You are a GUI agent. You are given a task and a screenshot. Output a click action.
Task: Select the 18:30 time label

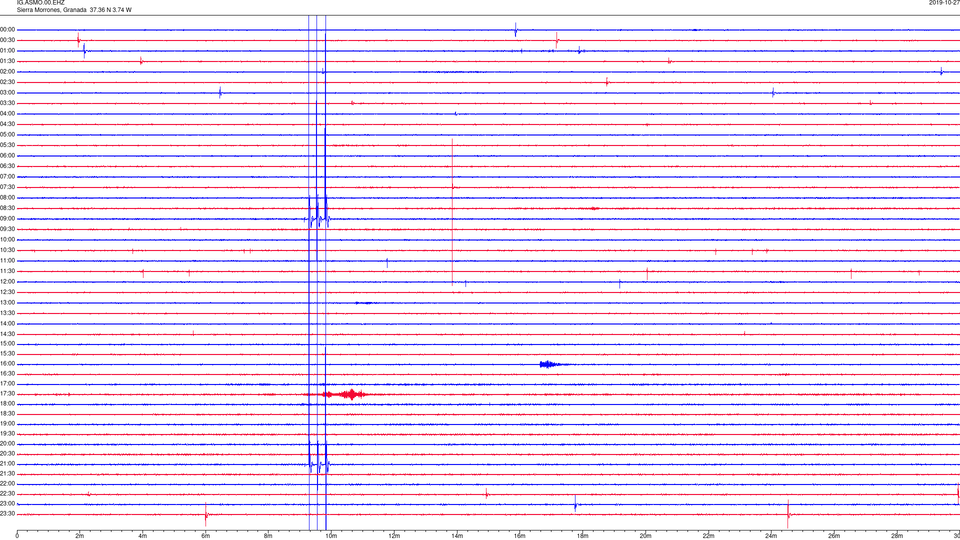tap(7, 414)
